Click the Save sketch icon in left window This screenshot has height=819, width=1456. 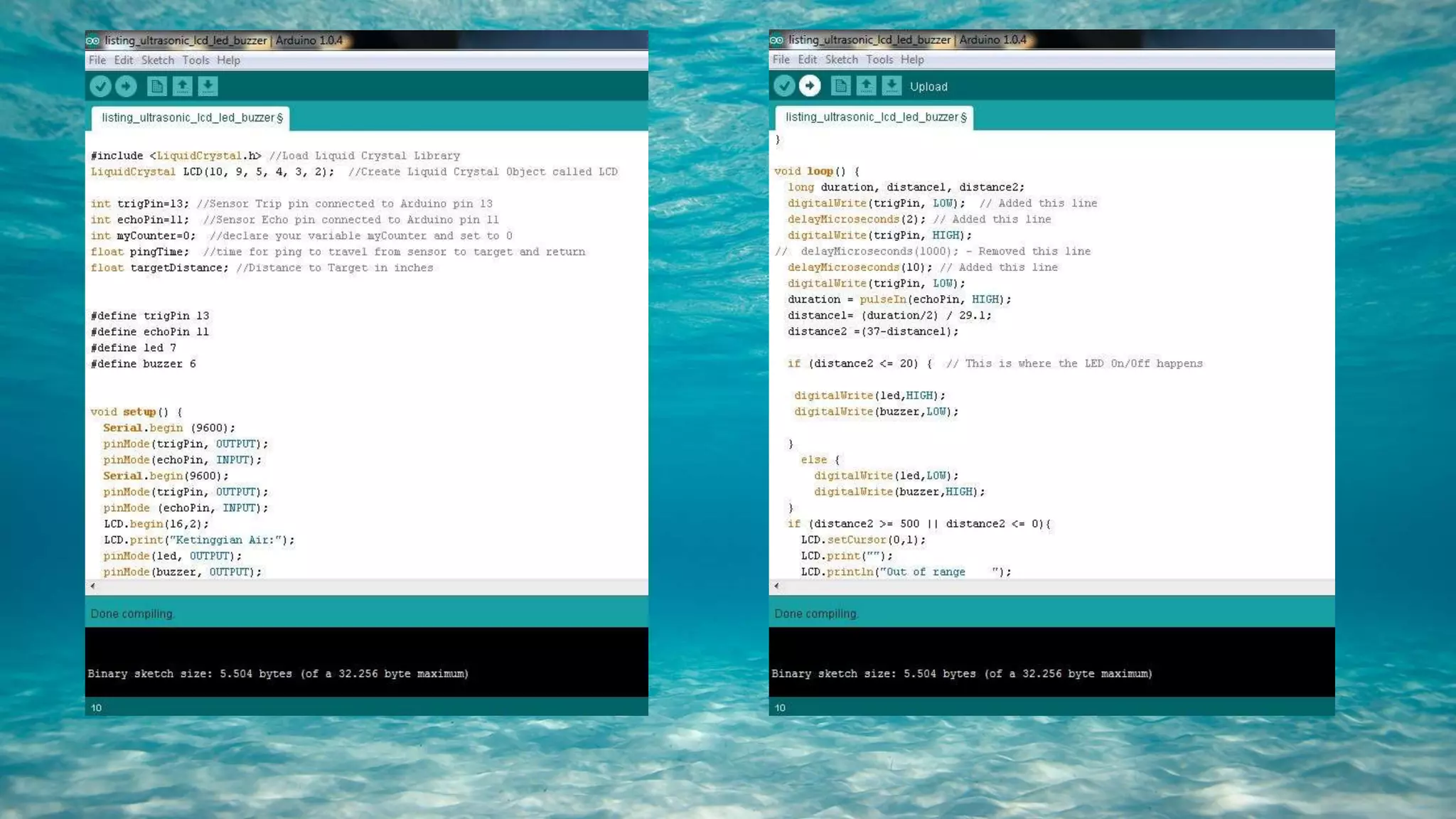coord(208,86)
